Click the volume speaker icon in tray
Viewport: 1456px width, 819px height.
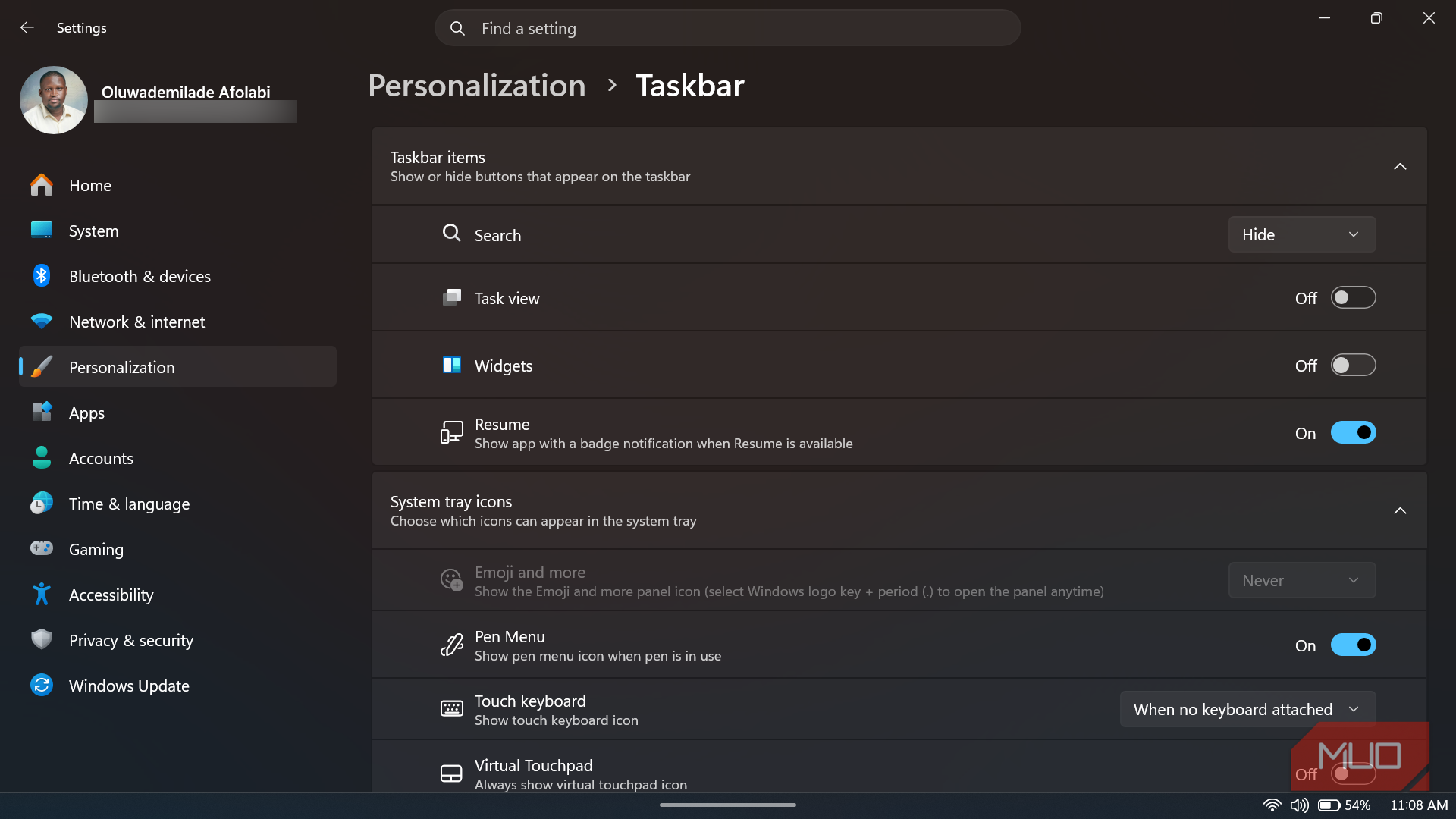[x=1299, y=805]
